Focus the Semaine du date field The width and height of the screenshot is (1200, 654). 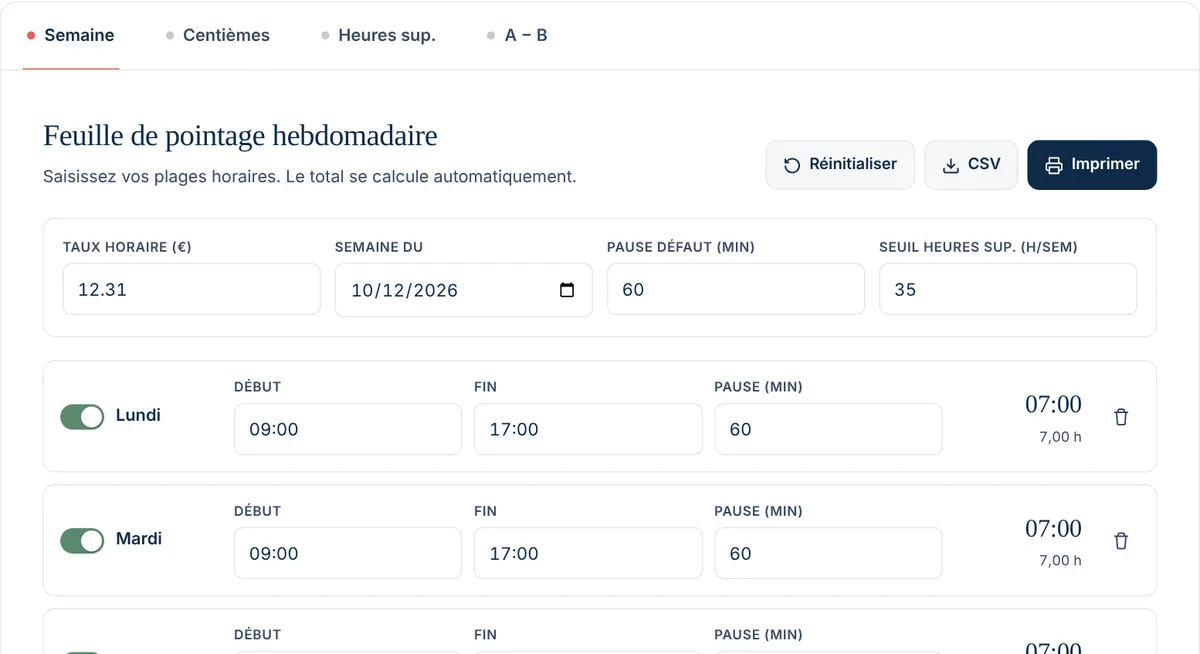[464, 290]
